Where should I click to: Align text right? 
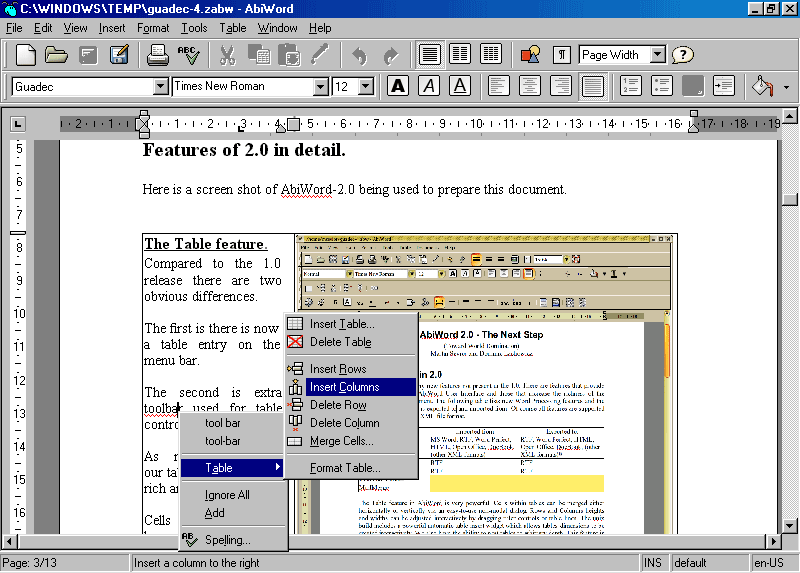(561, 86)
